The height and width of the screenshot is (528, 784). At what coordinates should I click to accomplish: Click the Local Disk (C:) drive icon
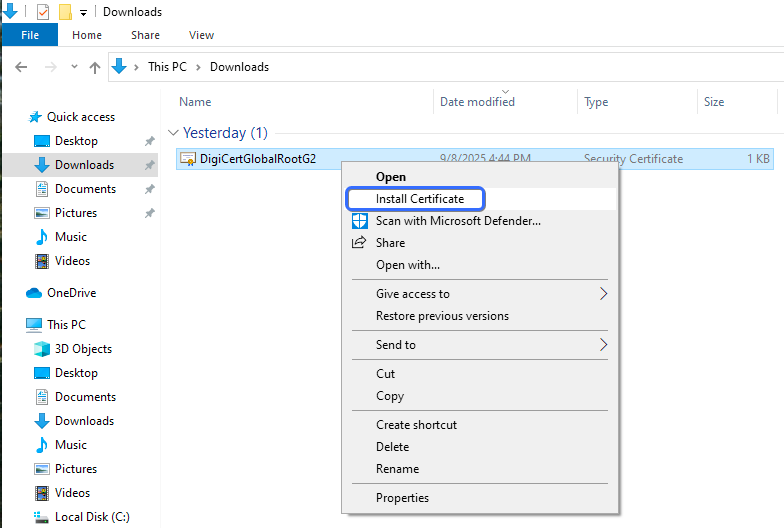coord(42,517)
